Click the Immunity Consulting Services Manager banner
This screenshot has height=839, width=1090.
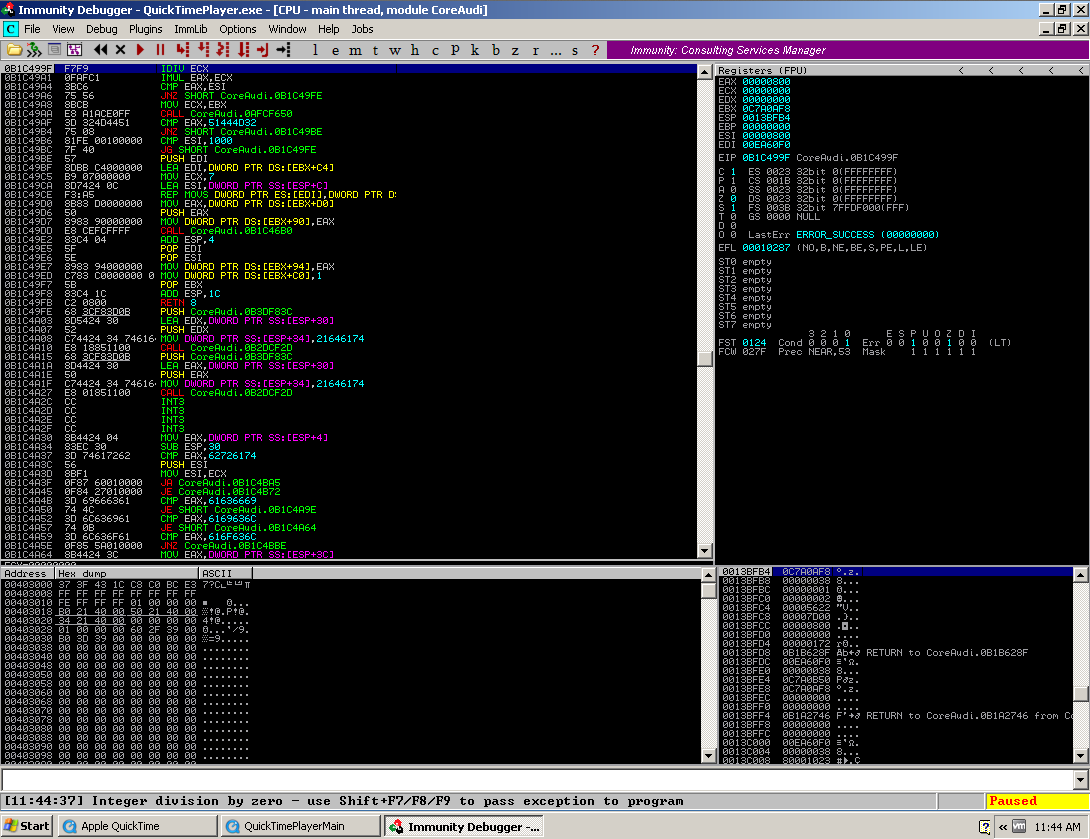(x=847, y=50)
